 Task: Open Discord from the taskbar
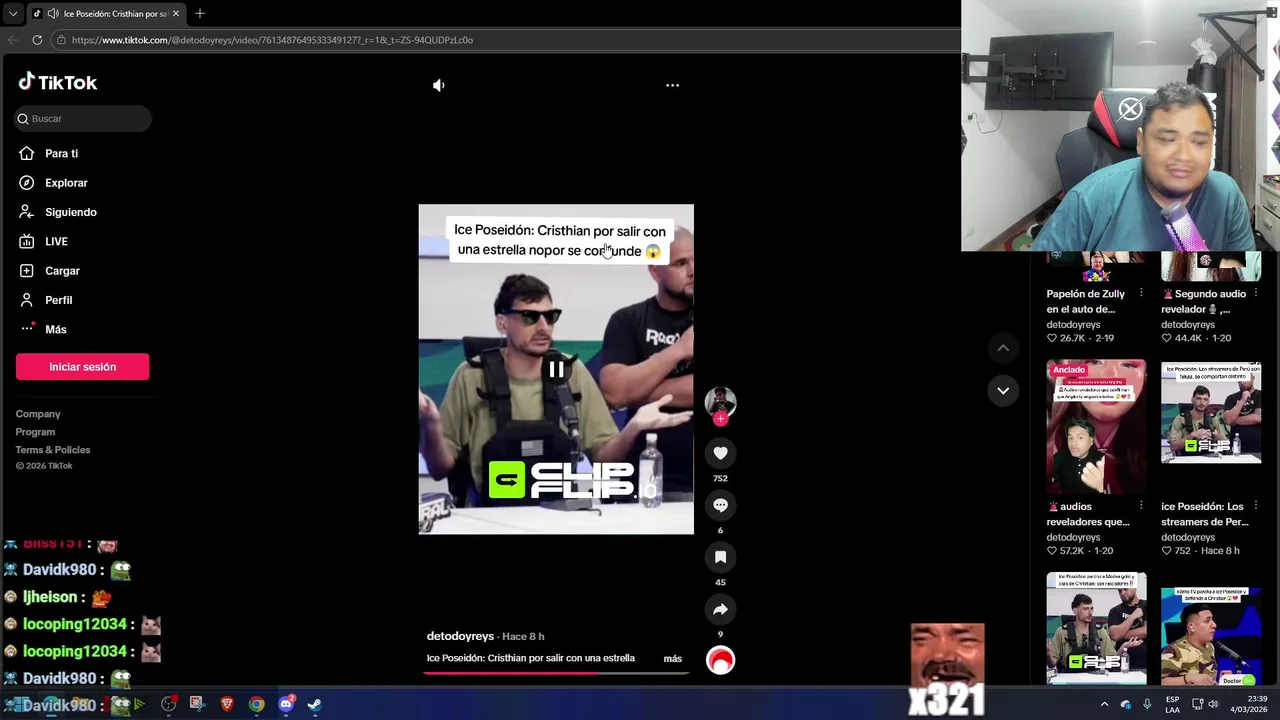coord(286,704)
